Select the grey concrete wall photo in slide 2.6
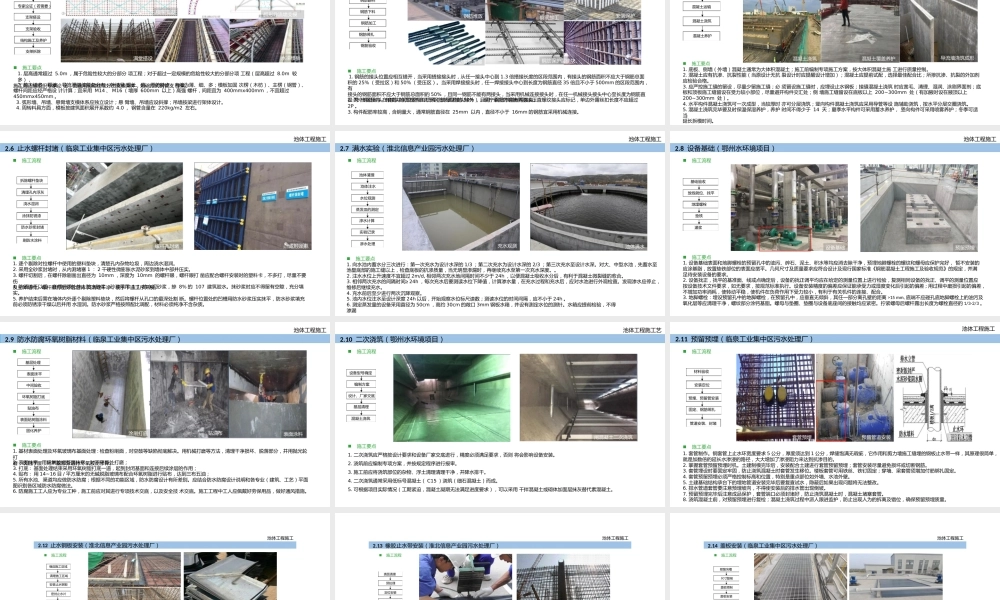This screenshot has height=600, width=1000. (x=124, y=206)
